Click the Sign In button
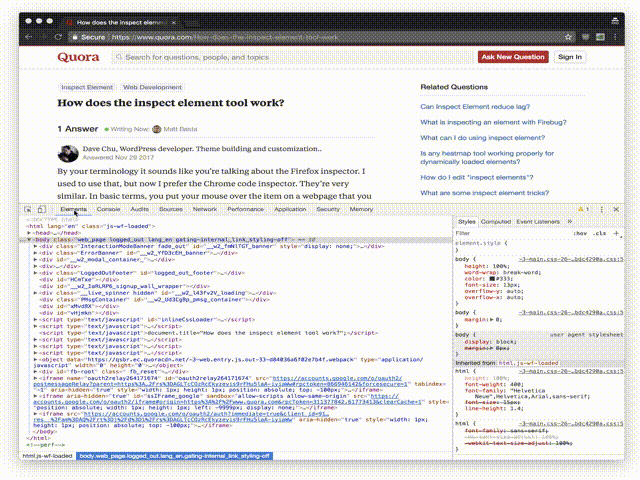This screenshot has height=480, width=640. [570, 57]
